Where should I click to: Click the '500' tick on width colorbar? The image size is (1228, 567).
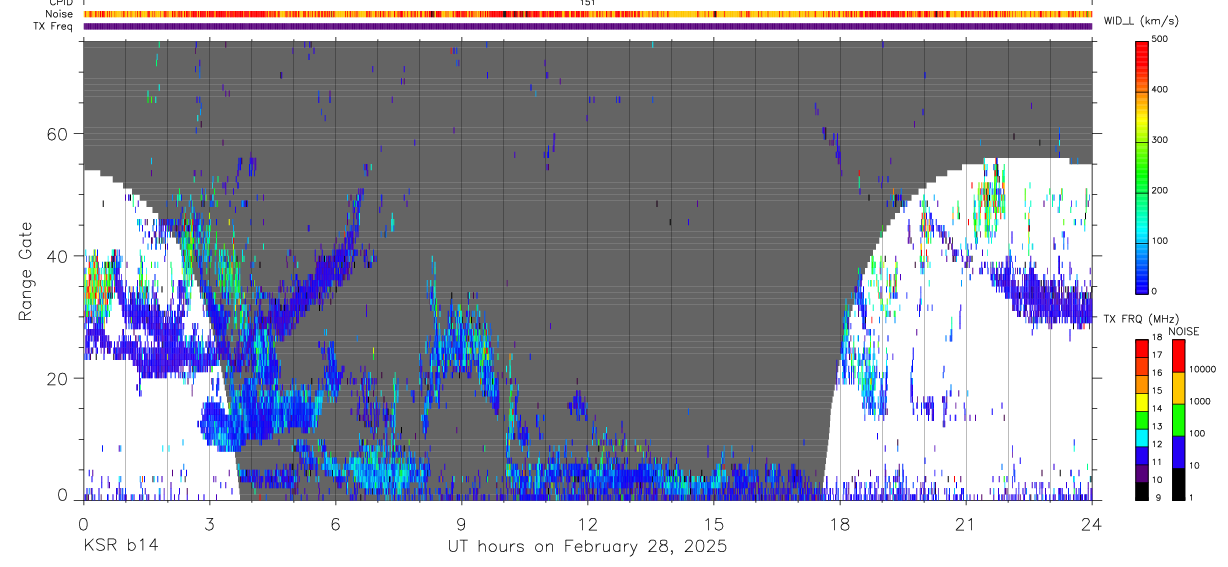click(x=1160, y=39)
